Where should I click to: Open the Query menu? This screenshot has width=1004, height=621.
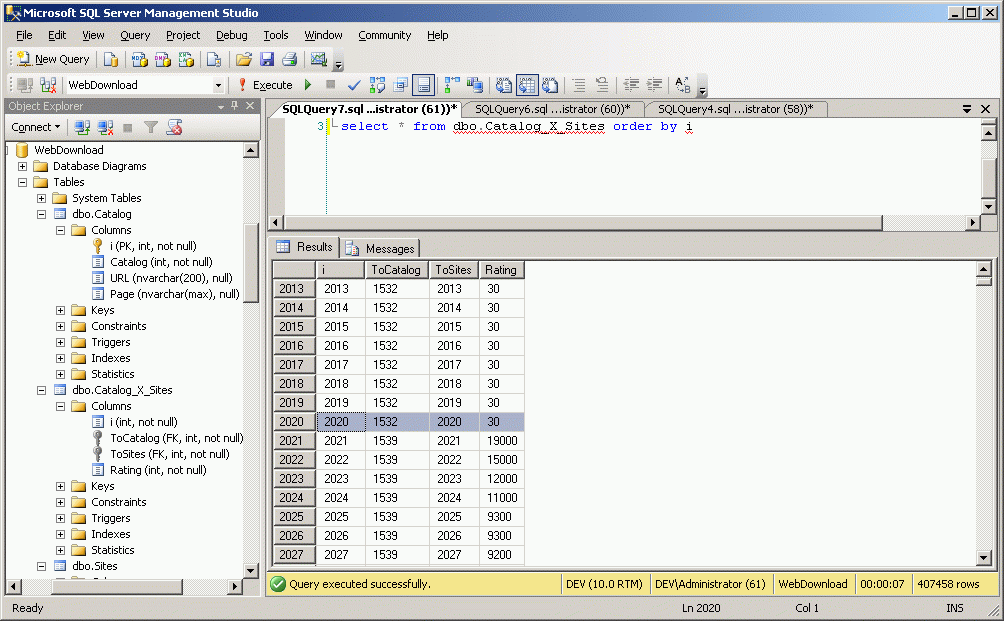(134, 35)
